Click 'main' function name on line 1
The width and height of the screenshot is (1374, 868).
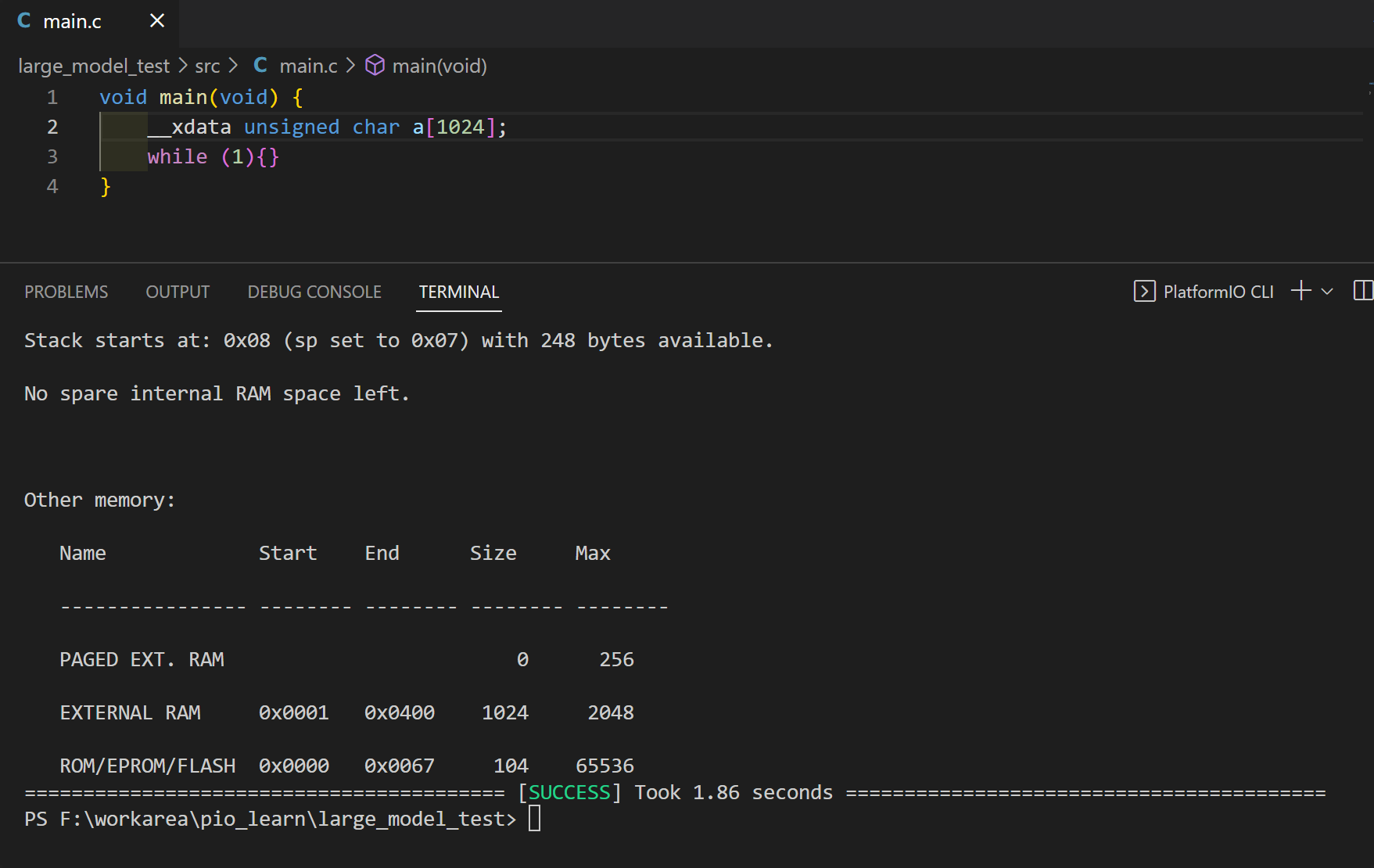[x=183, y=97]
